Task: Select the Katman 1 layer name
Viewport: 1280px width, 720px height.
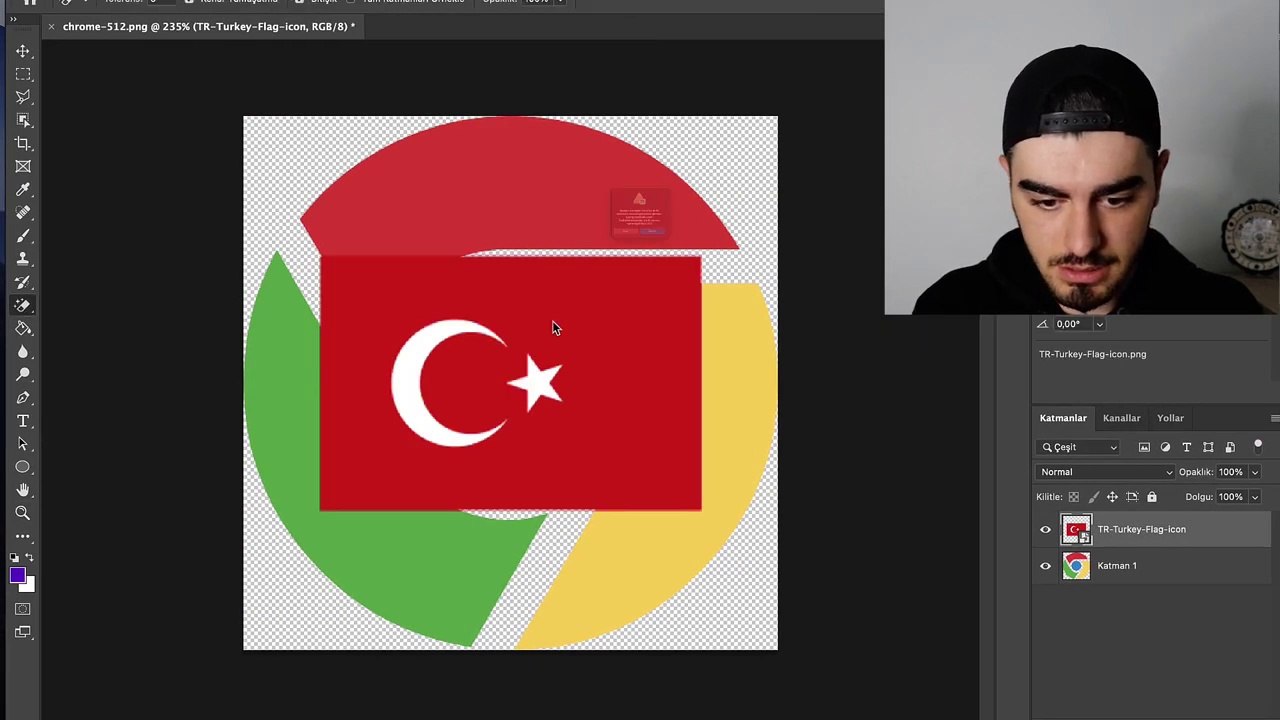Action: (x=1117, y=566)
